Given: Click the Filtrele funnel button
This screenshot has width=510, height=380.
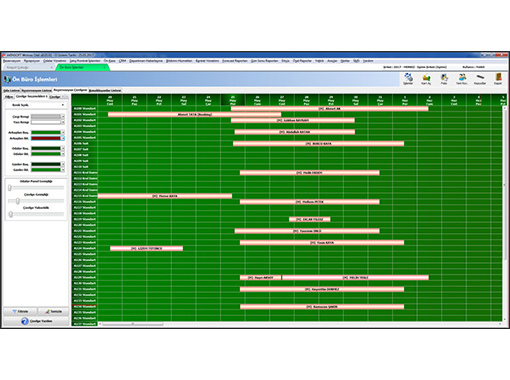Looking at the screenshot, I should coord(20,311).
